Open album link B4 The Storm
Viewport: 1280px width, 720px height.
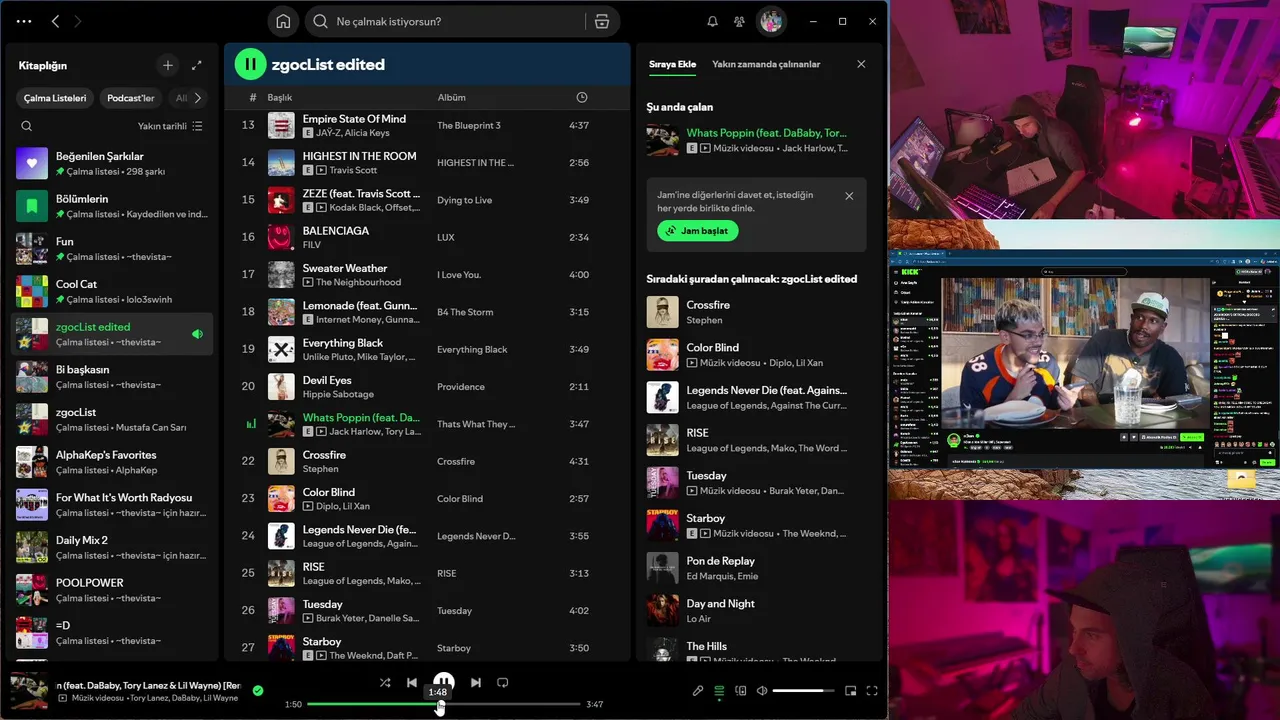(x=465, y=312)
